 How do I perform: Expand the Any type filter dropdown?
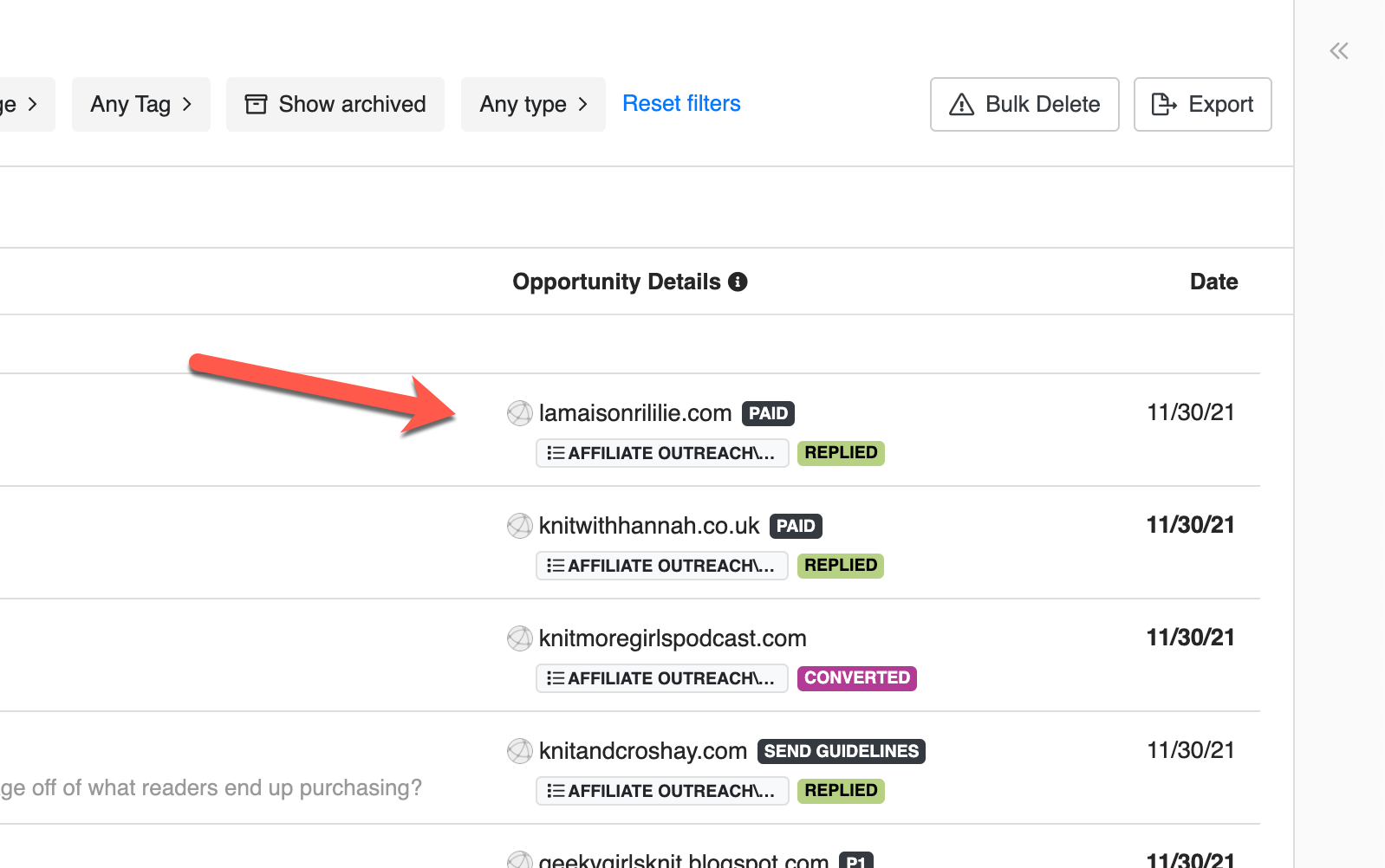point(533,104)
